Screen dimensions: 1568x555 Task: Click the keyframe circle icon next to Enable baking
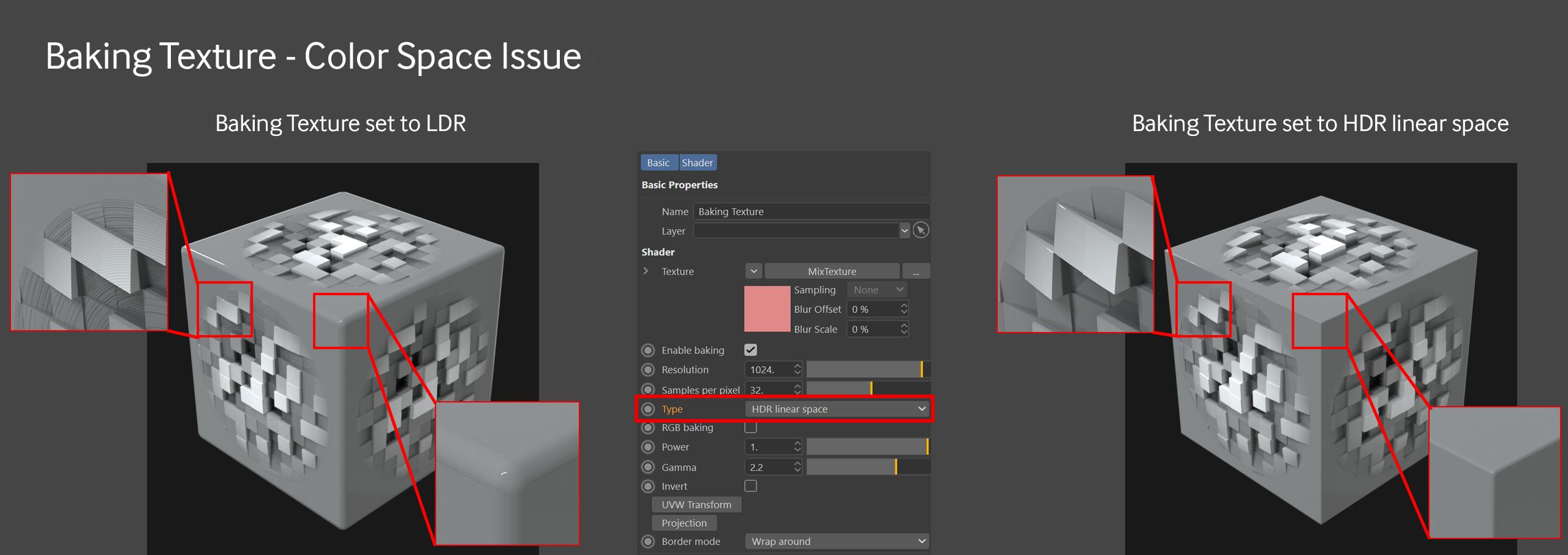click(649, 350)
